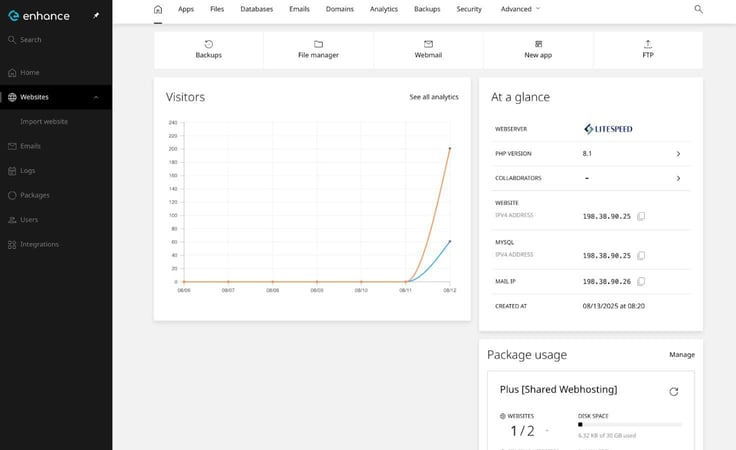The image size is (736, 450).
Task: Expand the Advanced dropdown menu
Action: click(x=520, y=9)
